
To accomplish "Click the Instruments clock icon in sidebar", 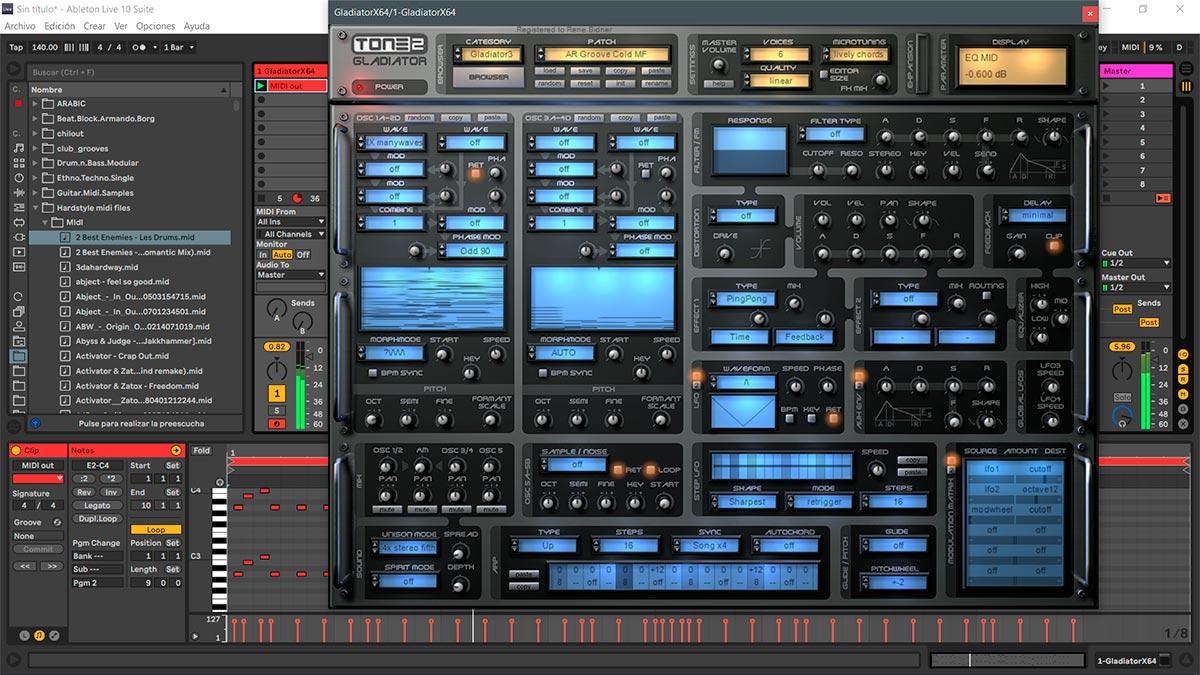I will click(18, 177).
